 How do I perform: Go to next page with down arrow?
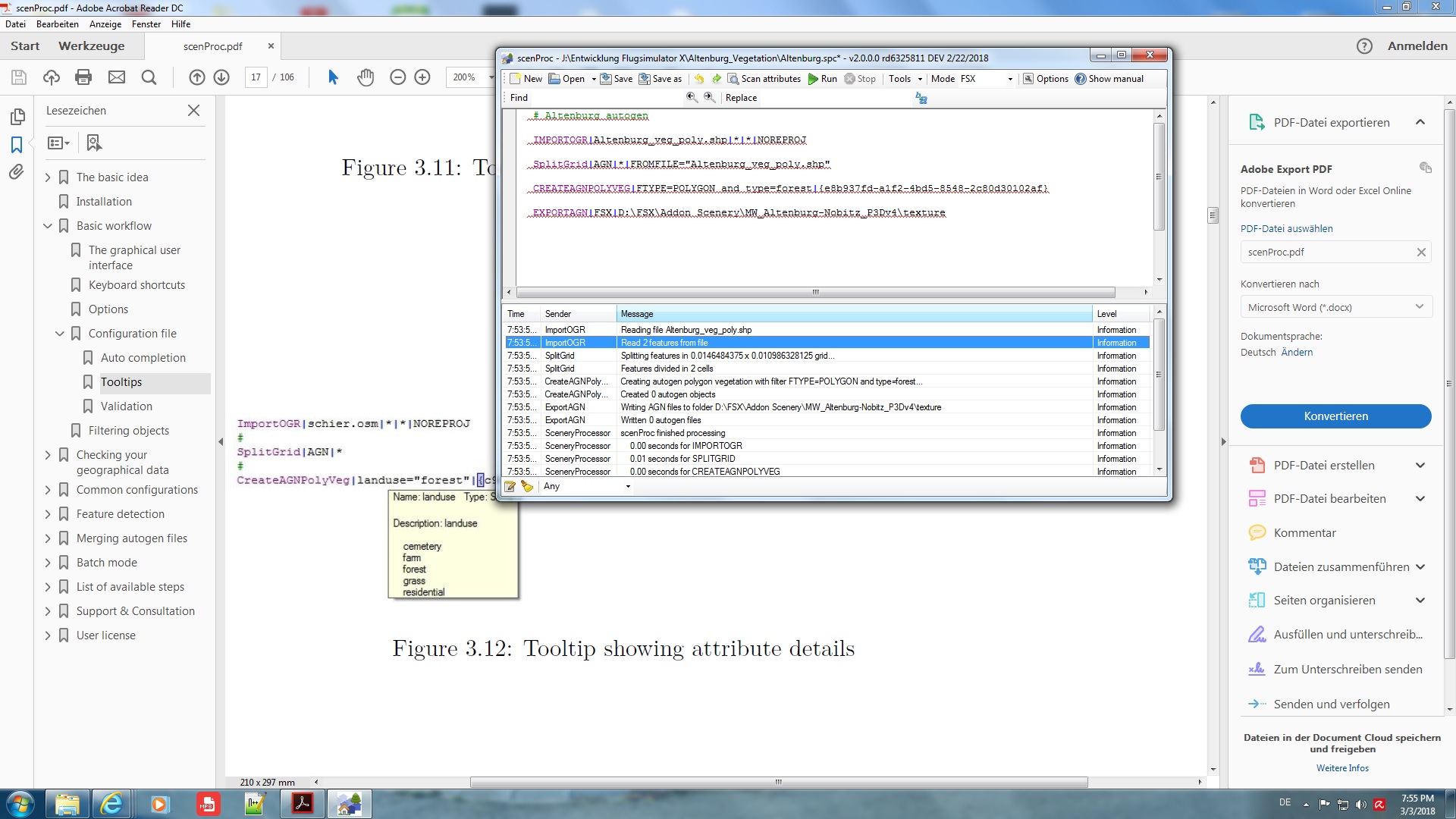tap(221, 77)
